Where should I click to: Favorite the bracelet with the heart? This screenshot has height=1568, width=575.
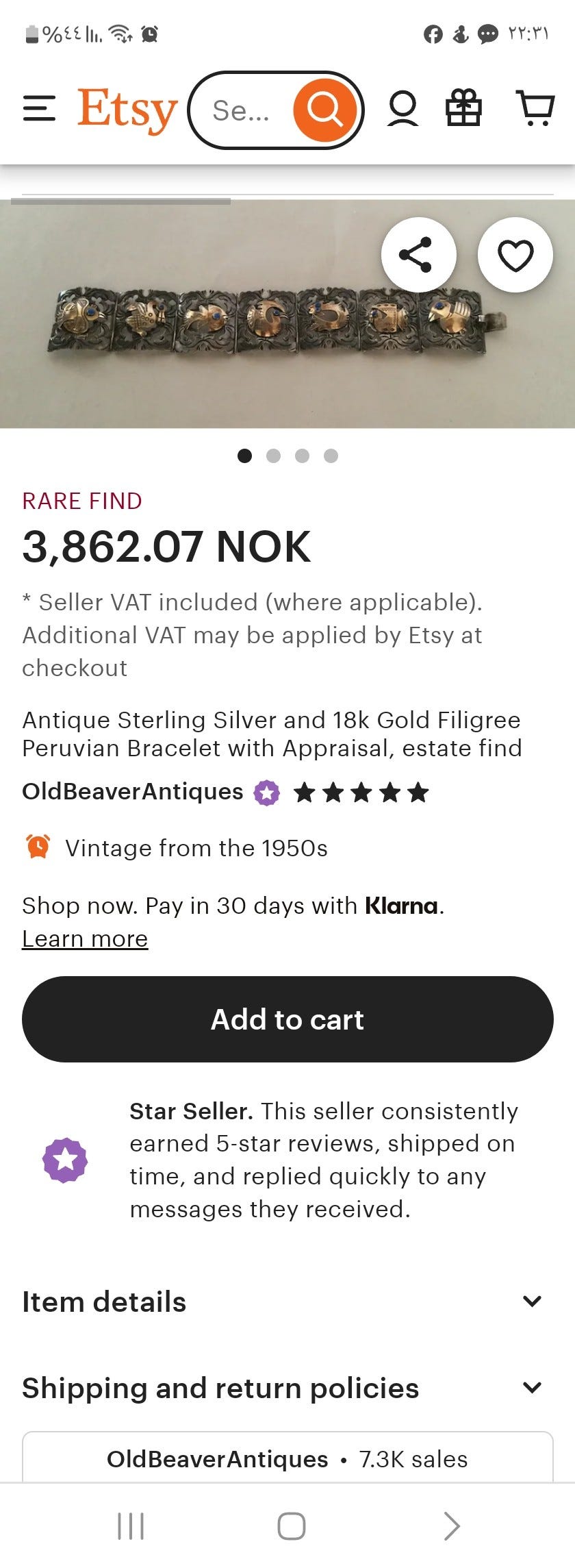pos(515,255)
